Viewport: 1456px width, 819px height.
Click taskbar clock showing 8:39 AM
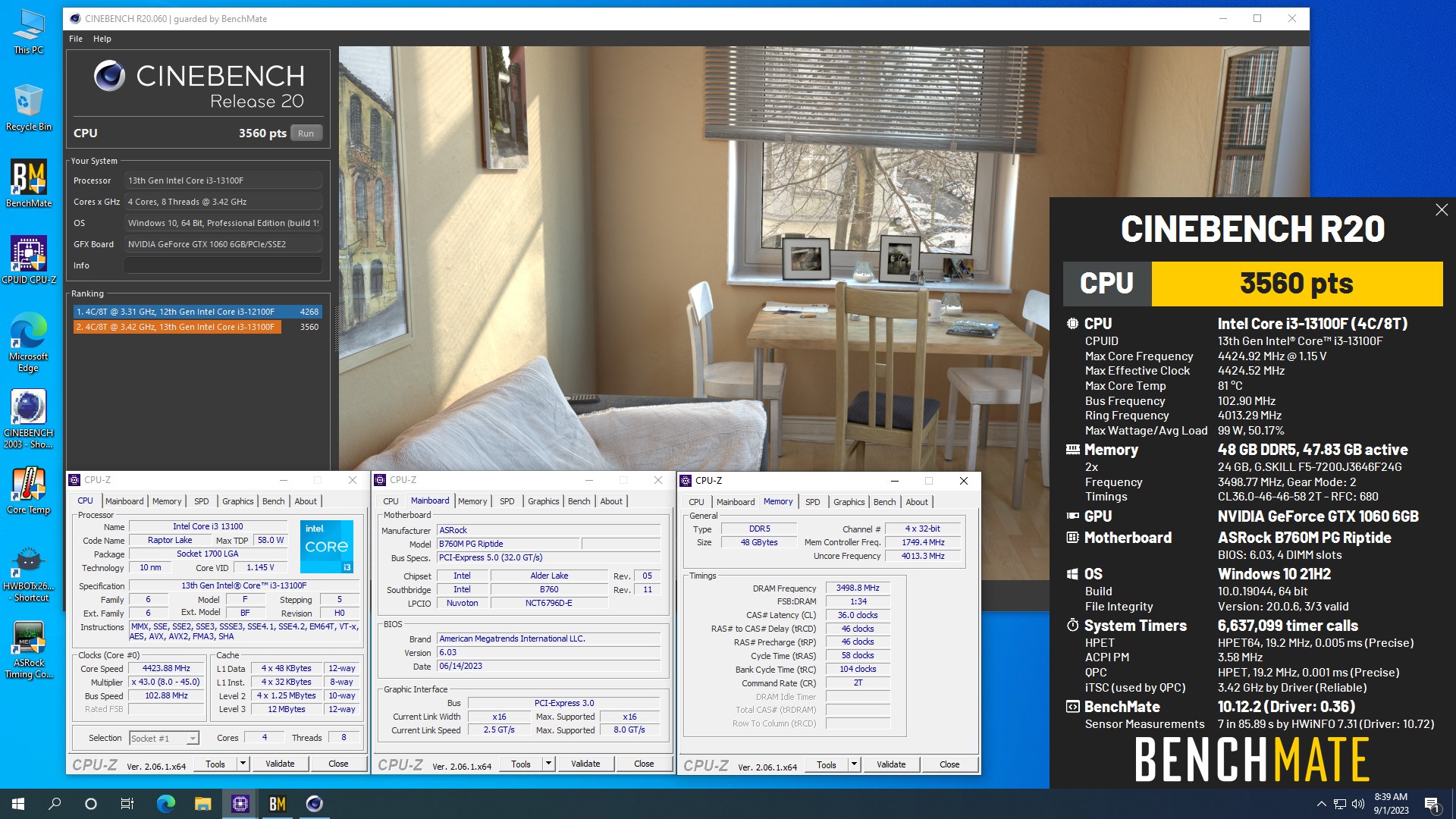[1391, 804]
